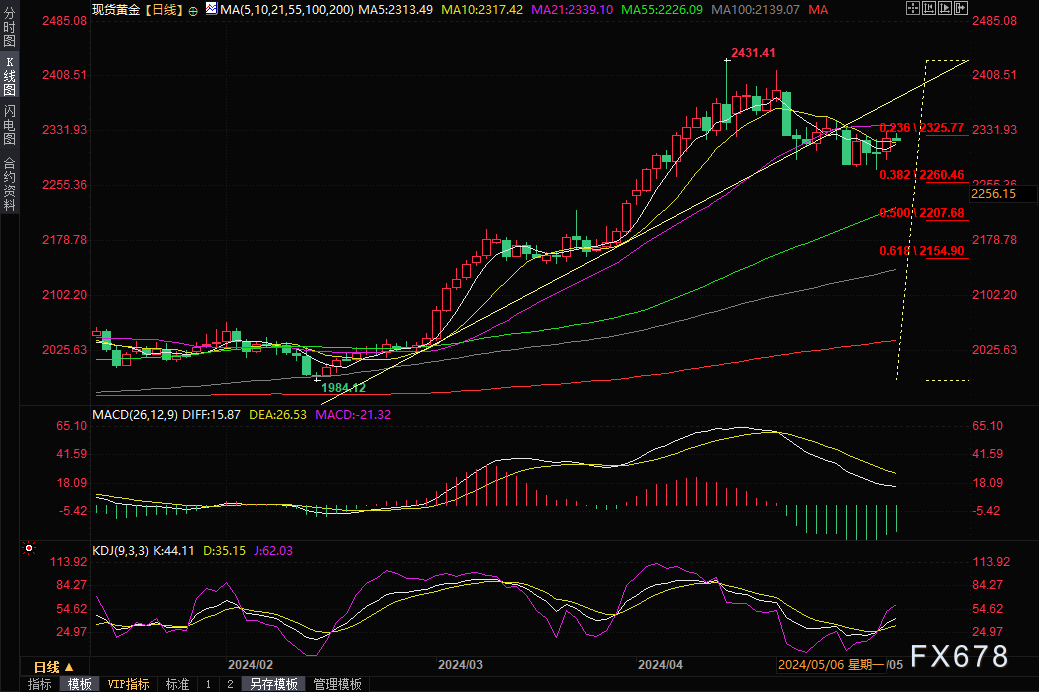Screen dimensions: 1039x692
Task: Select template number 1
Action: (x=208, y=684)
